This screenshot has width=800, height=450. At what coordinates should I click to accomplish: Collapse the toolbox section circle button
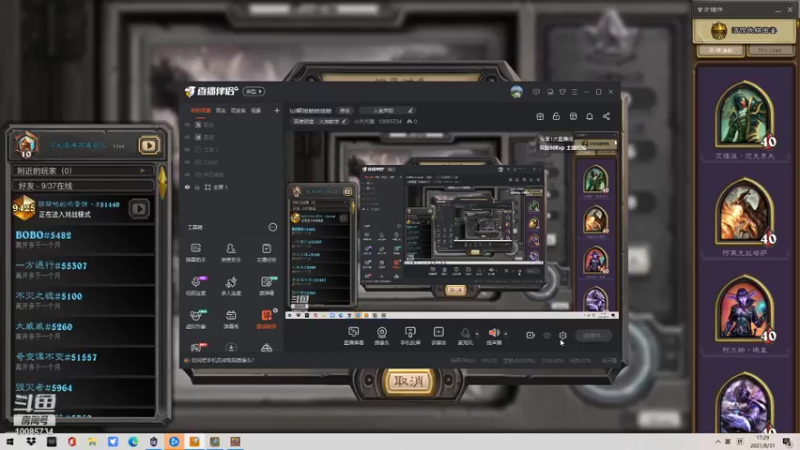tap(273, 227)
